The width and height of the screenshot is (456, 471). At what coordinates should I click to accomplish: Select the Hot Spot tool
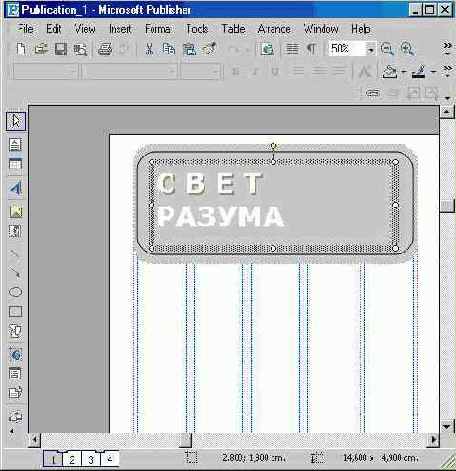(15, 355)
